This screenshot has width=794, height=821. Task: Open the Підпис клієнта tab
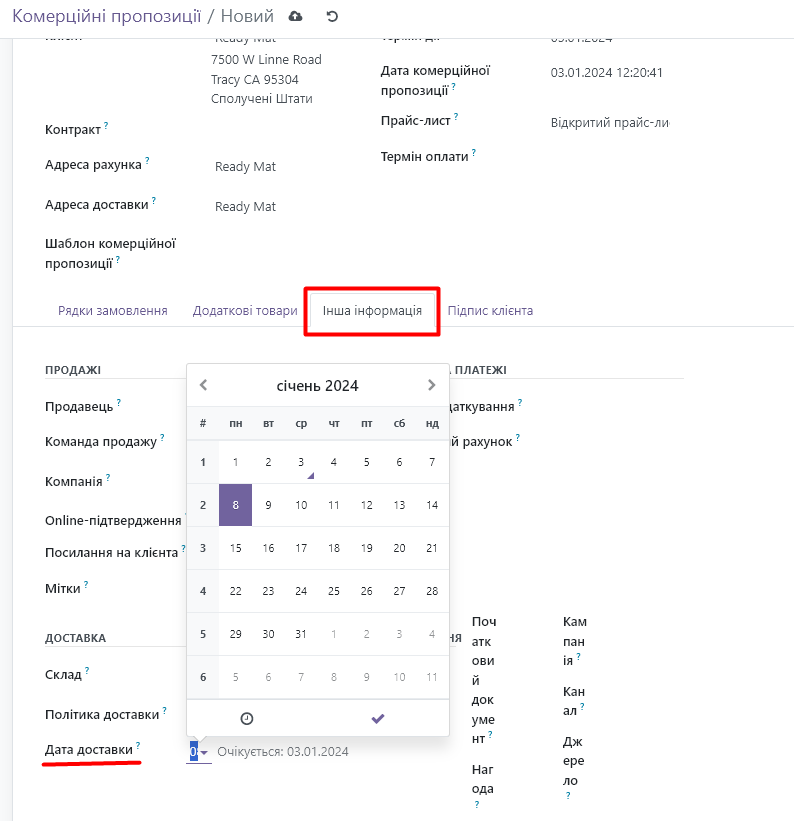click(x=490, y=311)
